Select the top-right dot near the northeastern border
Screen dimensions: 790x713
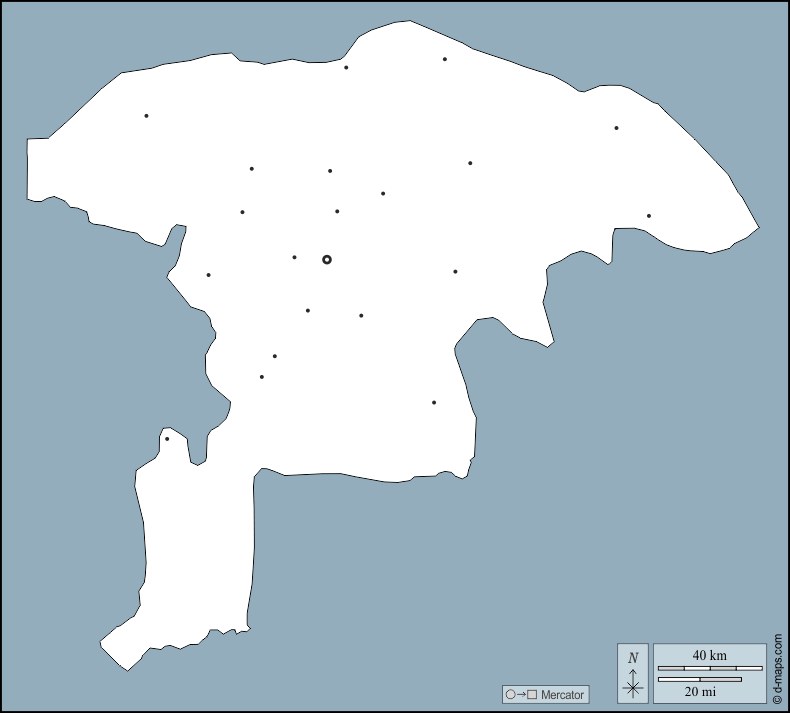[x=616, y=128]
